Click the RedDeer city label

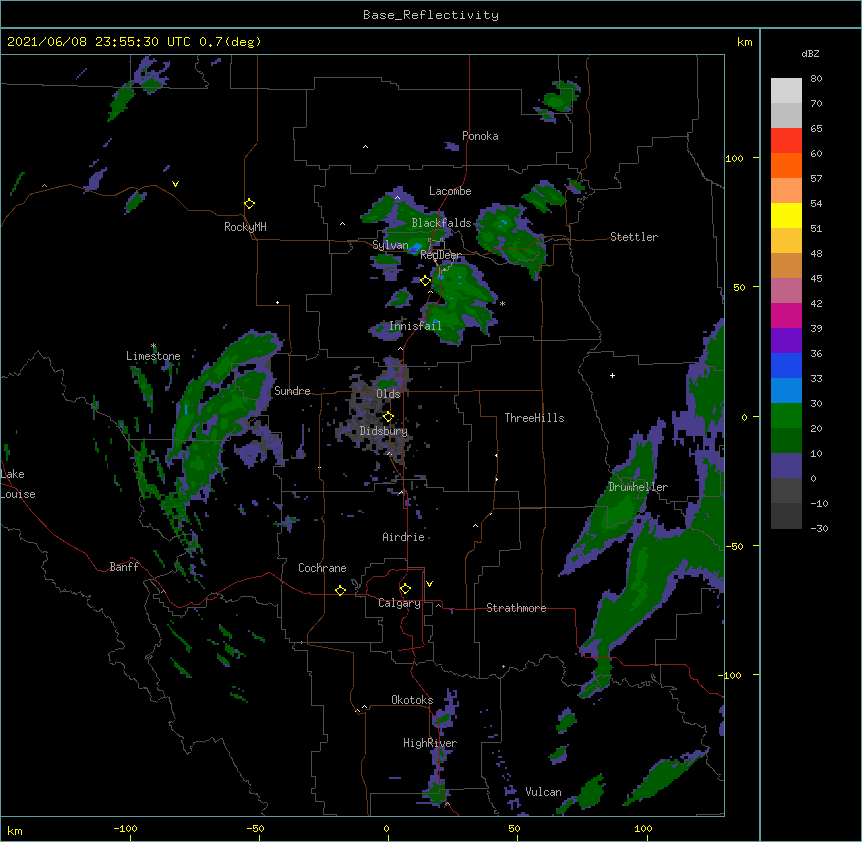[x=440, y=256]
